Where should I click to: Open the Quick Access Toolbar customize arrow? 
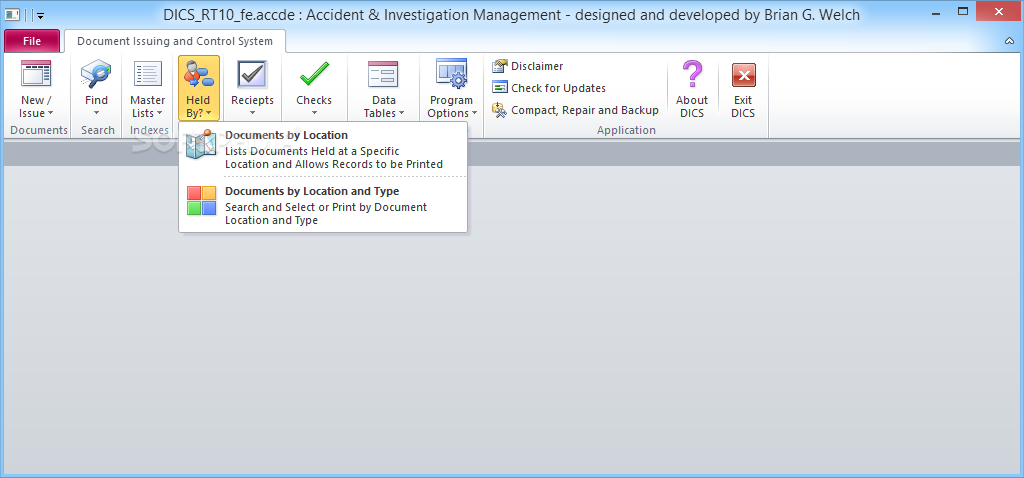40,15
